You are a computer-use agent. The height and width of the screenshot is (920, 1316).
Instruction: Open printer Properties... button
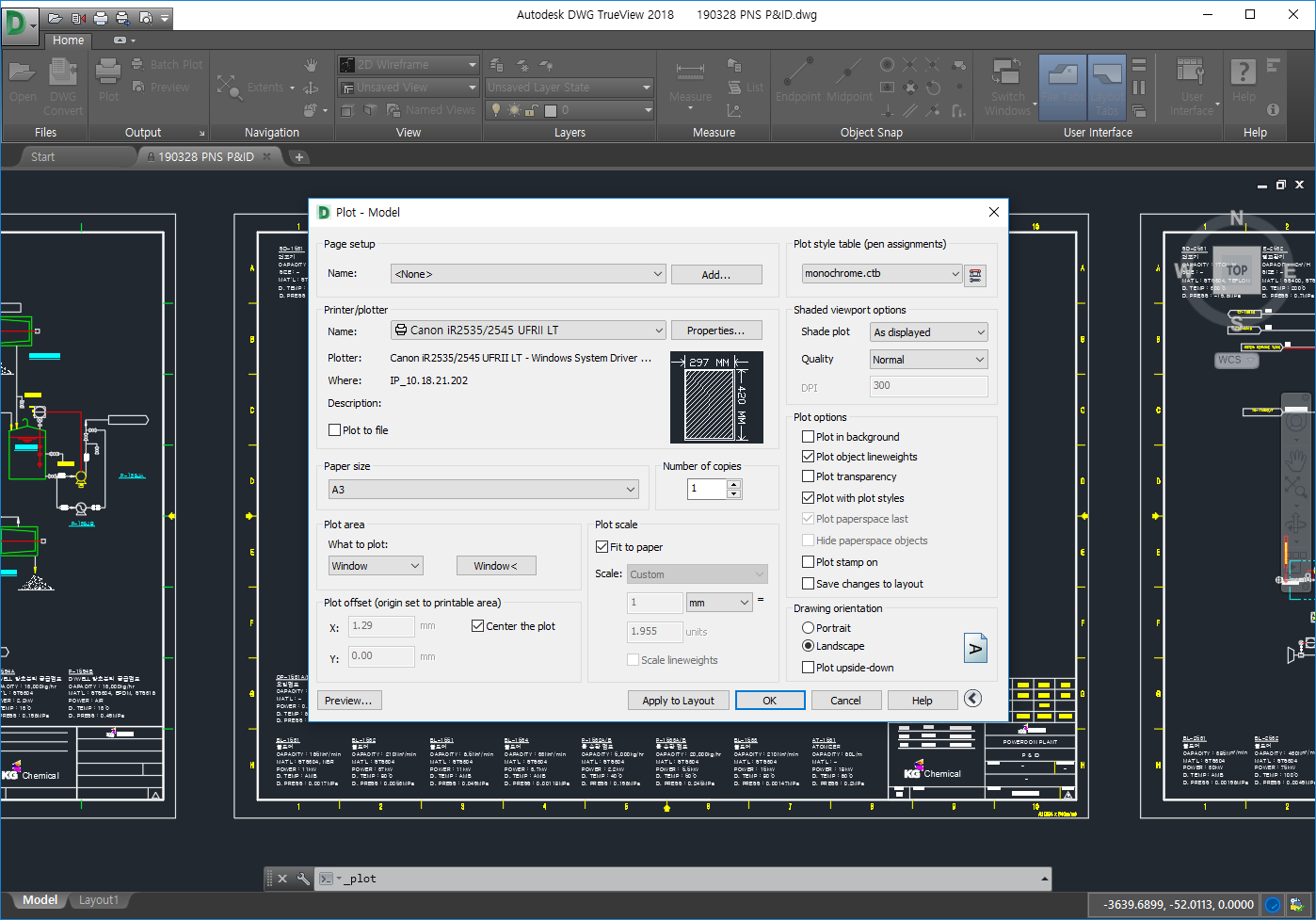pyautogui.click(x=716, y=331)
